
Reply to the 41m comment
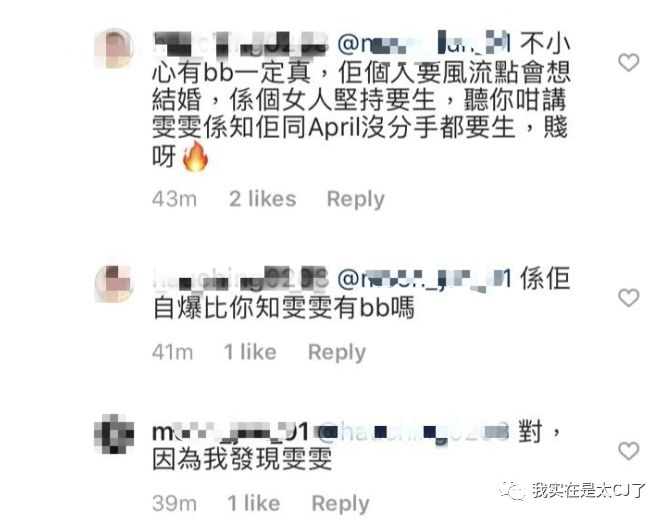(x=337, y=352)
